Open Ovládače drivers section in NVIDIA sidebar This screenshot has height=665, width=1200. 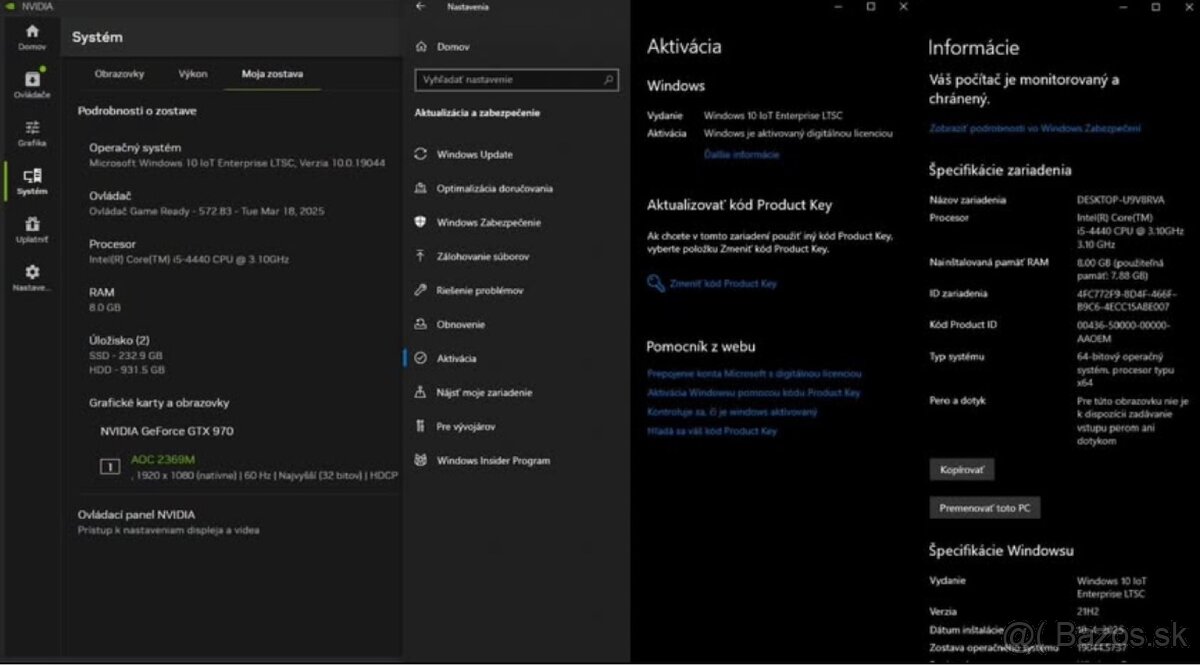click(x=32, y=84)
